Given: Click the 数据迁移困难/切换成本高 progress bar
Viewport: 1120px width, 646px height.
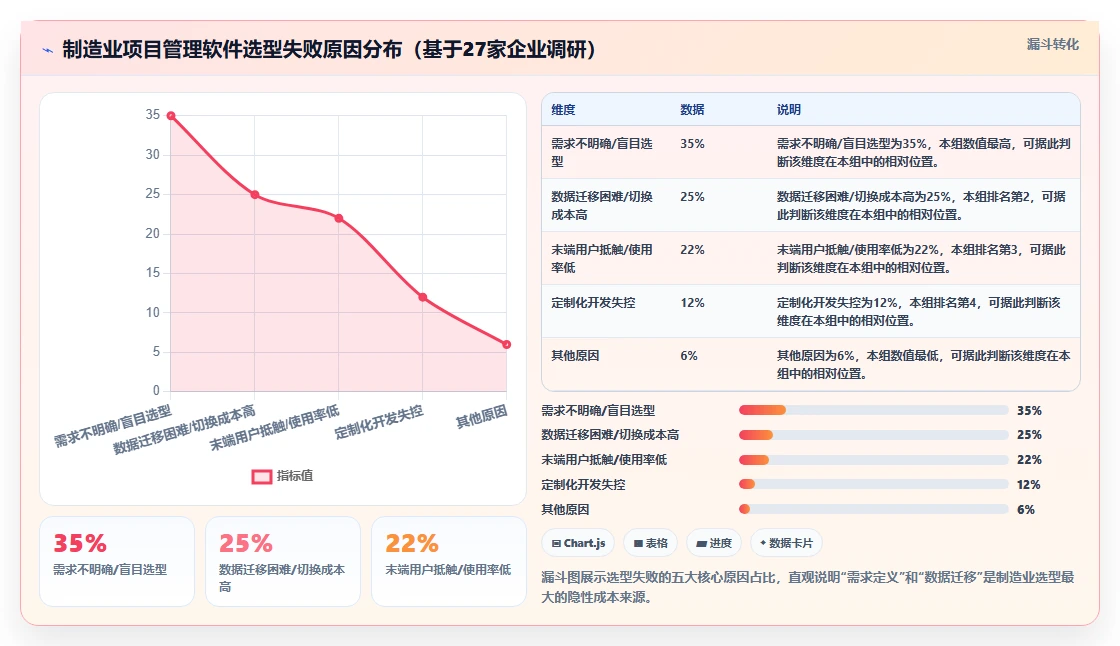Looking at the screenshot, I should (874, 435).
